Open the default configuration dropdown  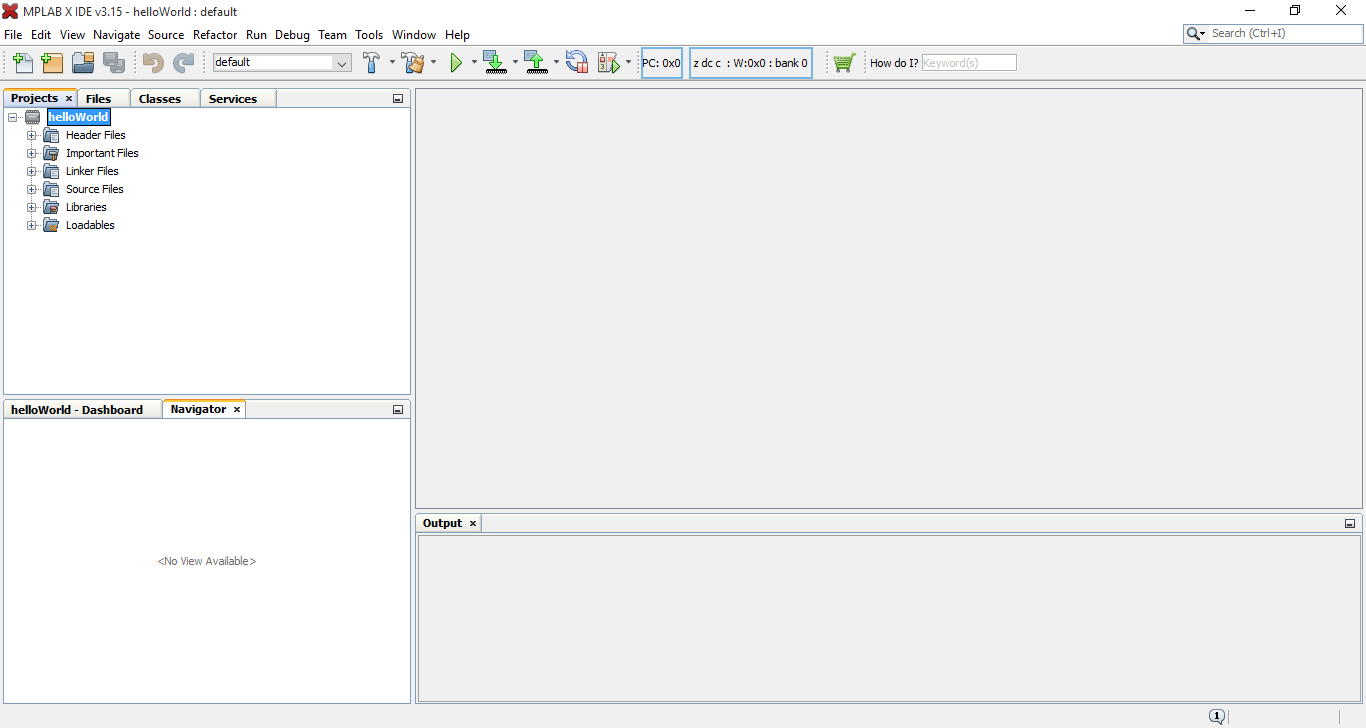coord(340,62)
